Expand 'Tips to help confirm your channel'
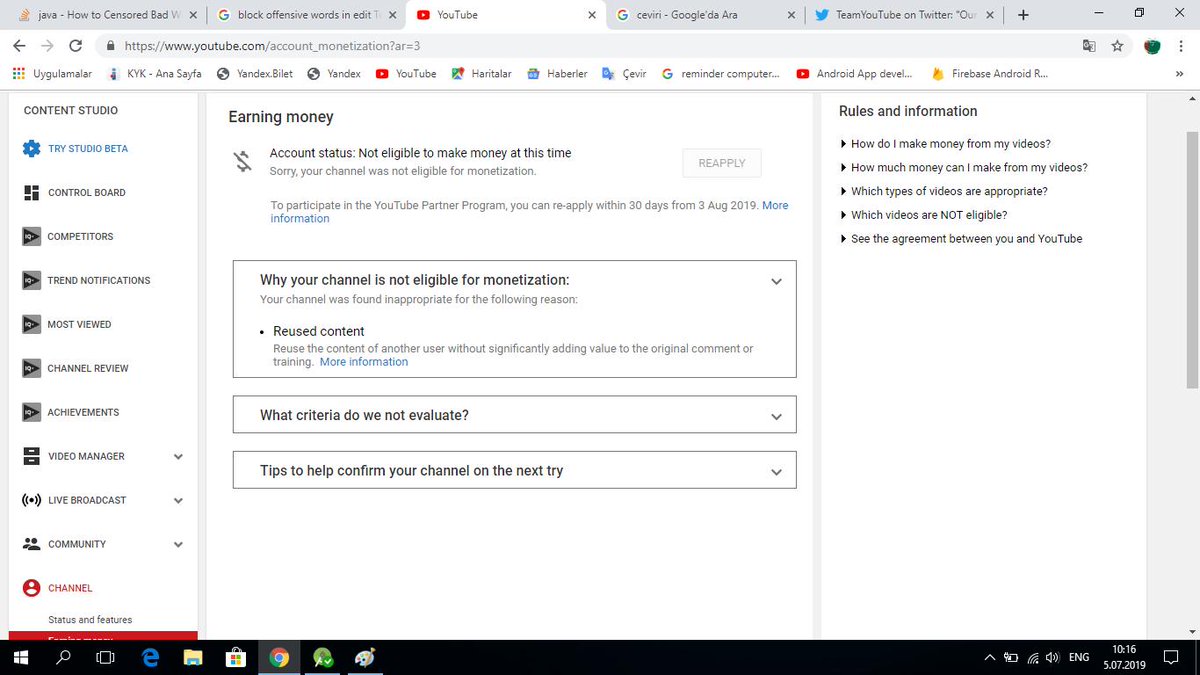Screen dimensions: 1200x675 pos(776,472)
